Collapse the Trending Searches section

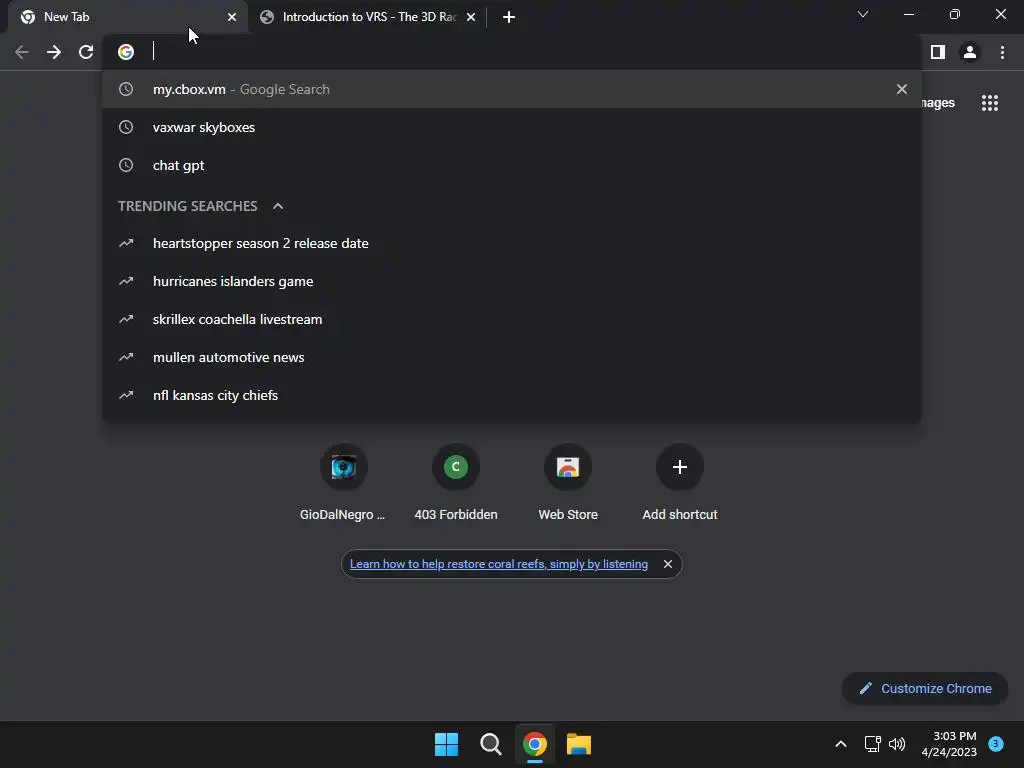click(278, 206)
